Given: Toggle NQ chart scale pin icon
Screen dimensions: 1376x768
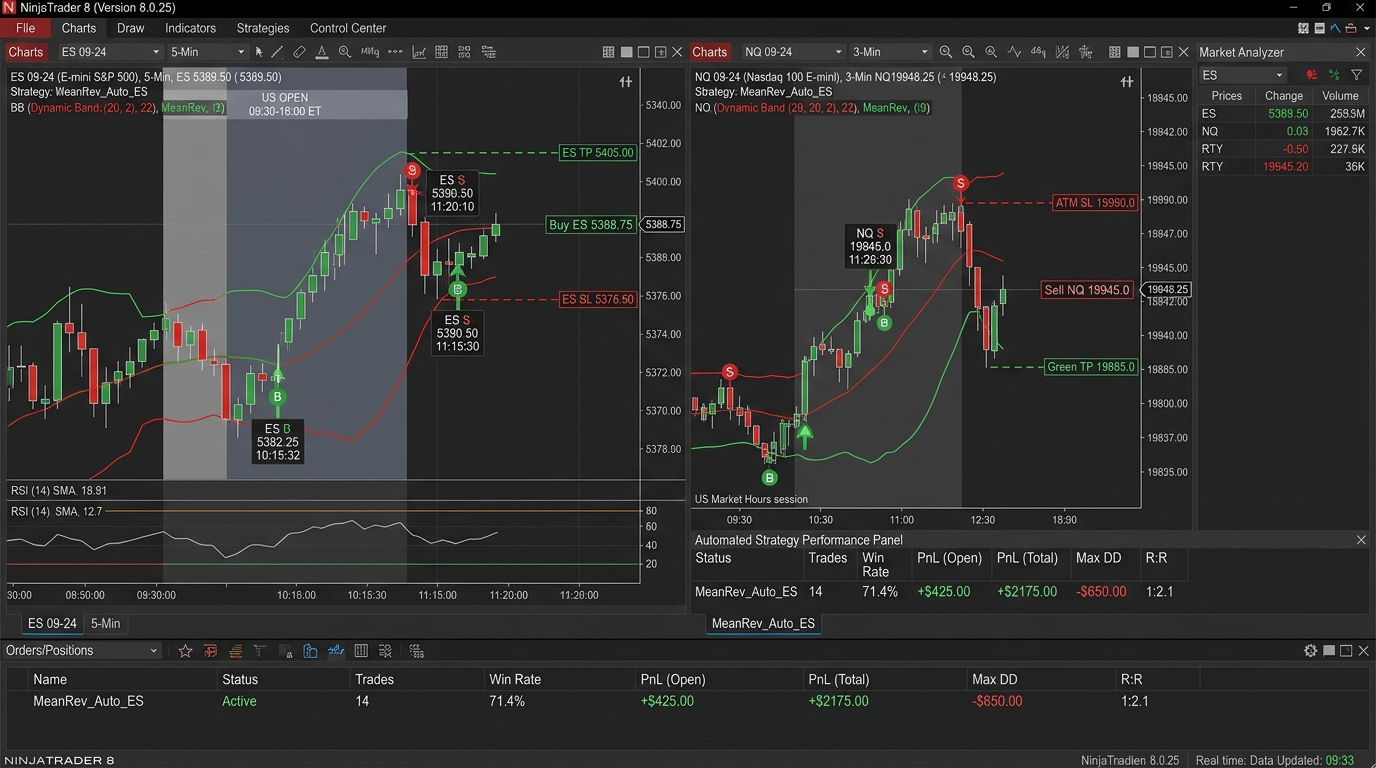Looking at the screenshot, I should pos(1127,82).
